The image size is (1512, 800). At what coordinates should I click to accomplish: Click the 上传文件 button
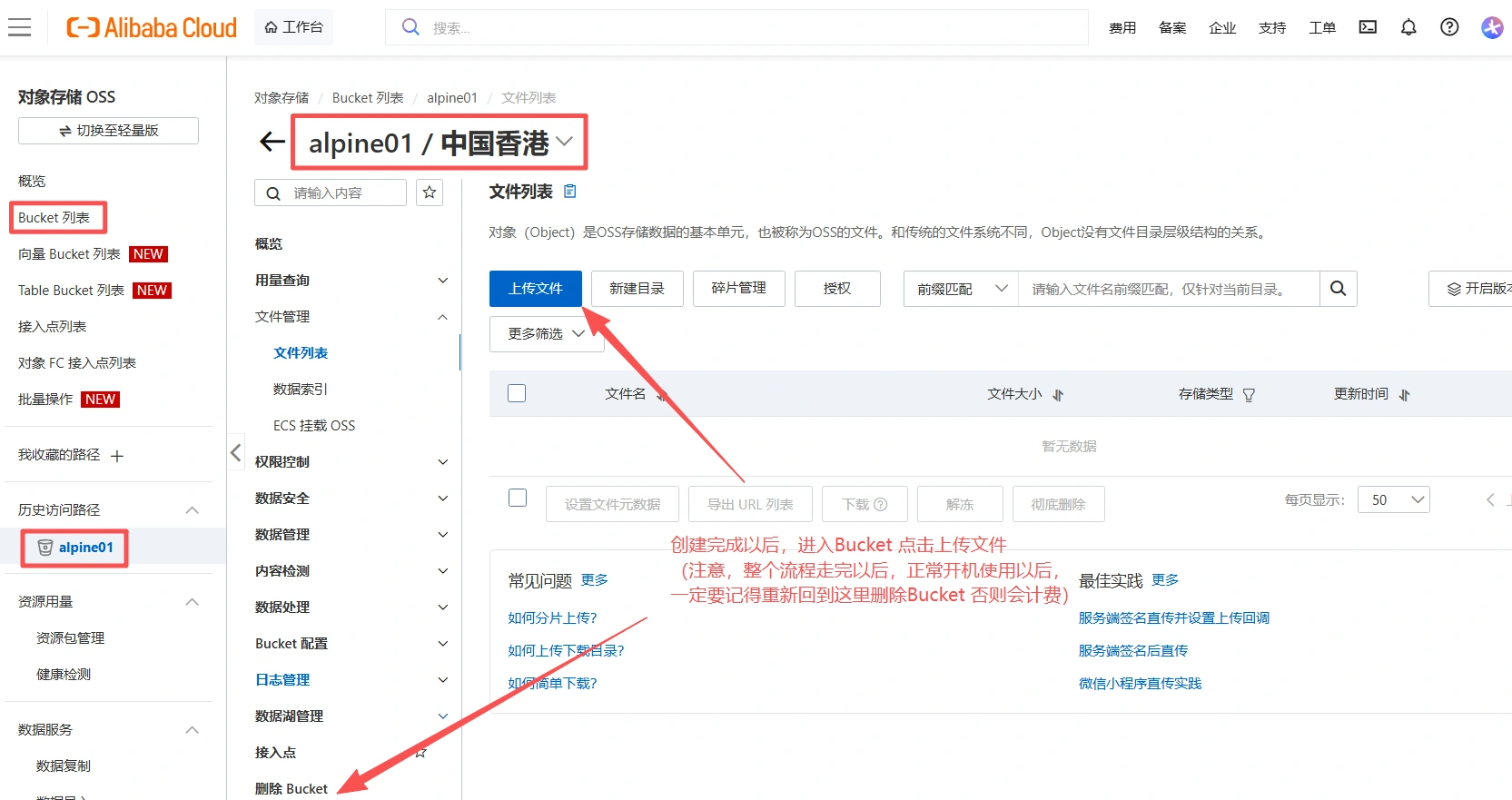536,289
